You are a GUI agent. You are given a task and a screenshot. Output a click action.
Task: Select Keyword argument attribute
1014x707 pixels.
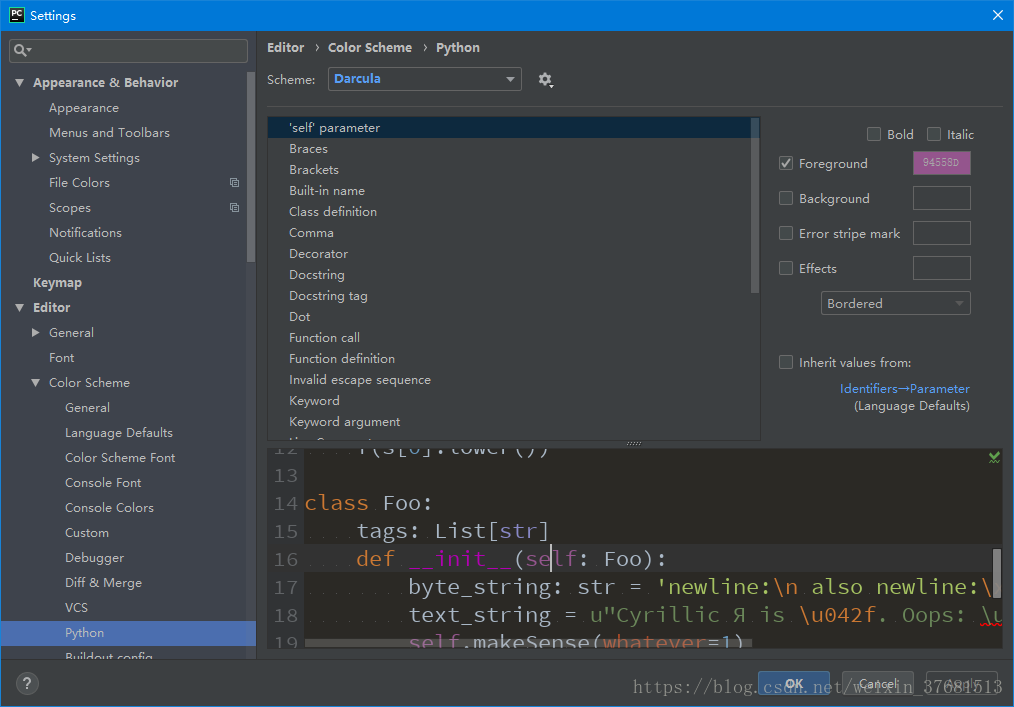point(509,422)
